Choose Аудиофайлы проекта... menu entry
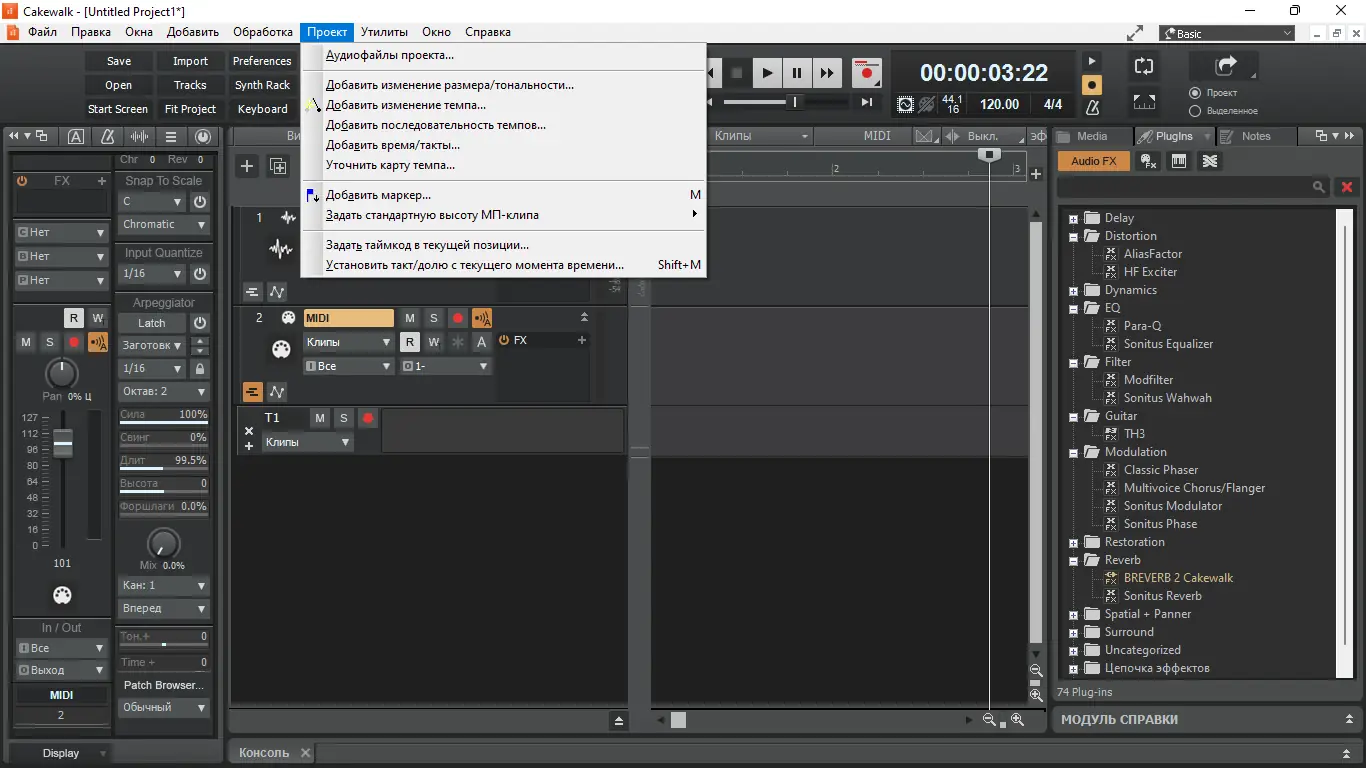The height and width of the screenshot is (768, 1366). (504, 55)
